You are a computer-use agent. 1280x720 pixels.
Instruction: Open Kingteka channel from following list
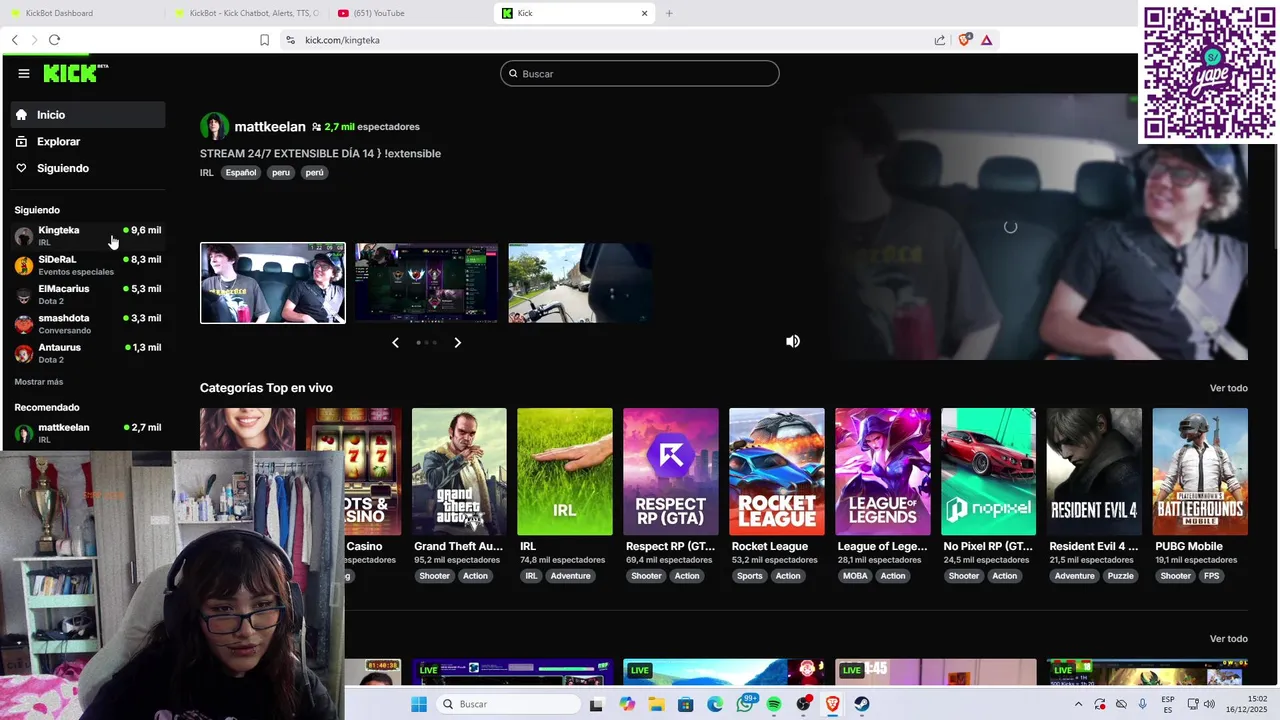pyautogui.click(x=88, y=236)
